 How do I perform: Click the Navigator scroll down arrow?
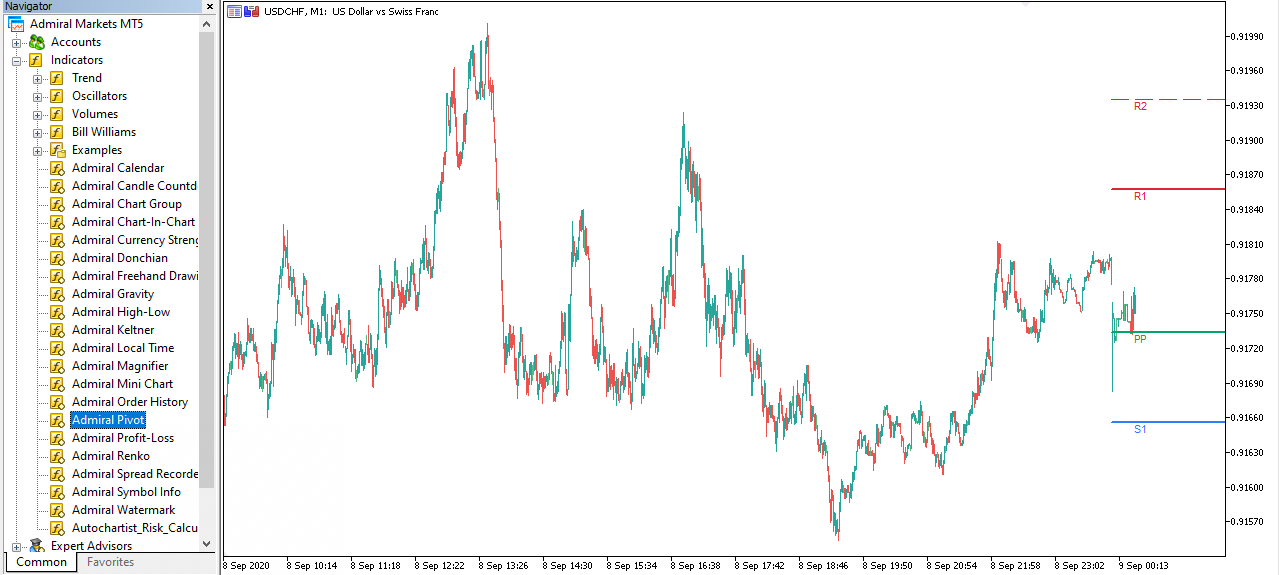207,544
